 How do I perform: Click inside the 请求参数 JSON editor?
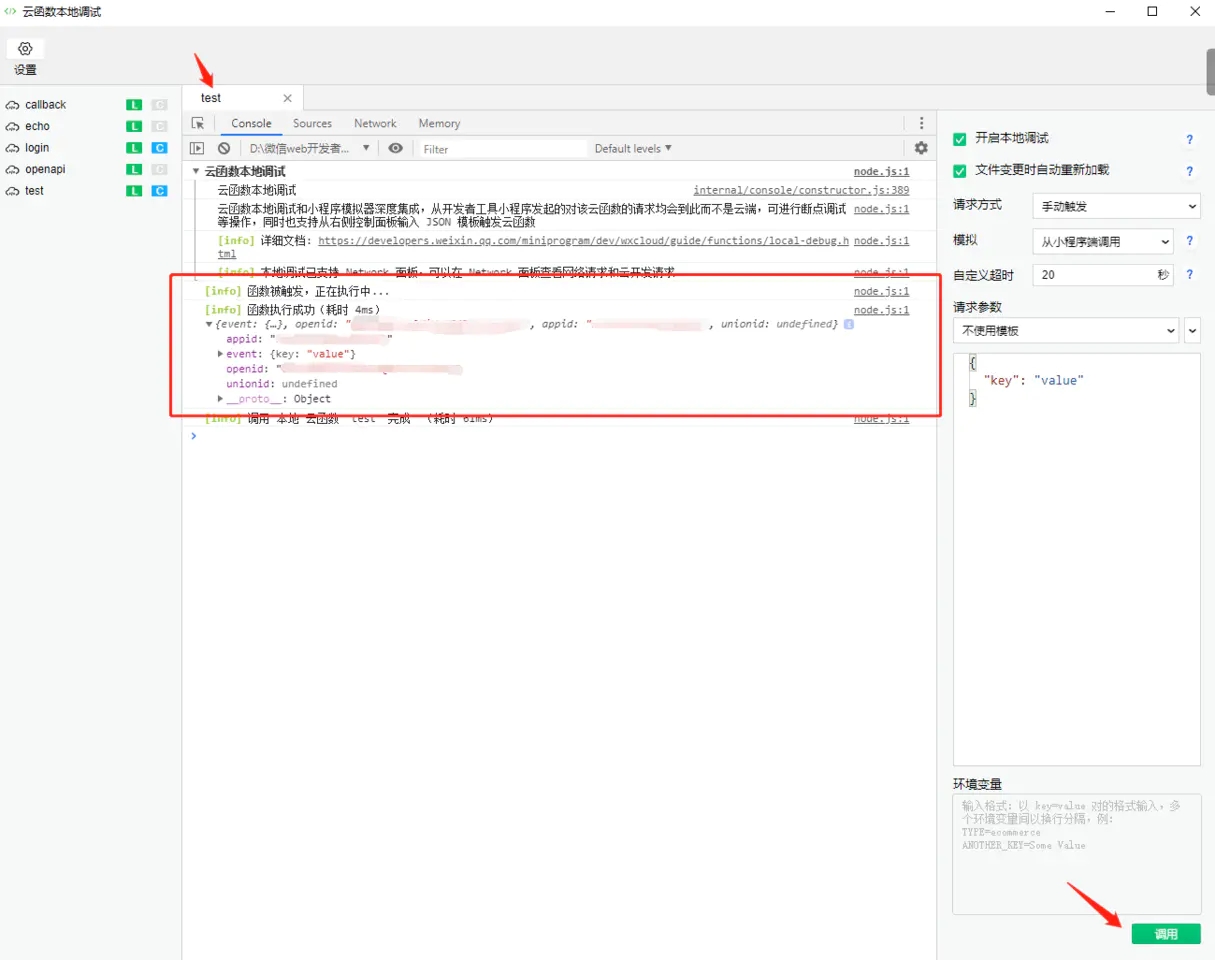(1076, 559)
